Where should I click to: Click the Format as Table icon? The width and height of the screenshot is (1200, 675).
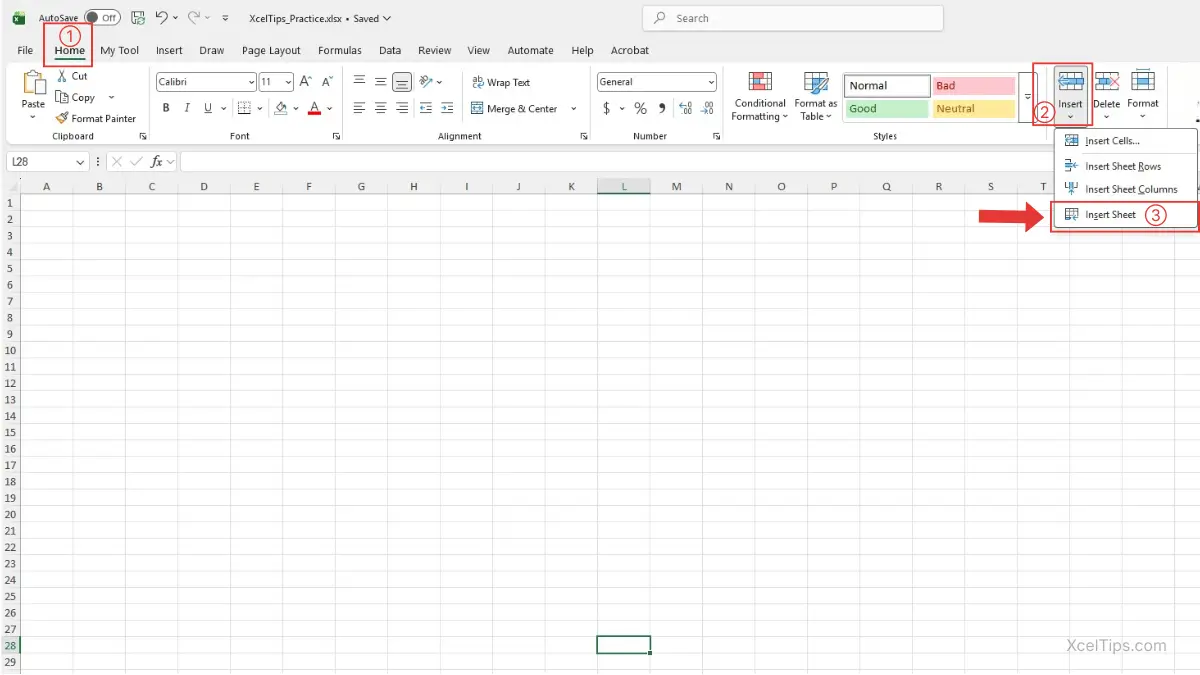tap(816, 97)
